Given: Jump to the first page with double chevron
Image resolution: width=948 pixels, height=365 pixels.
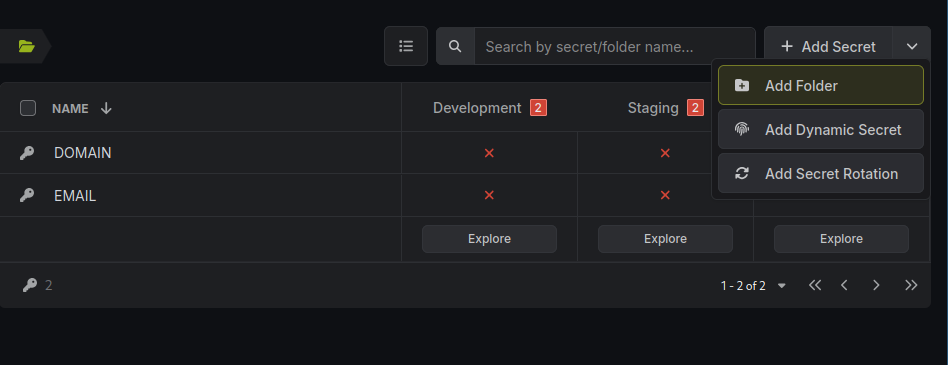Looking at the screenshot, I should tap(815, 285).
